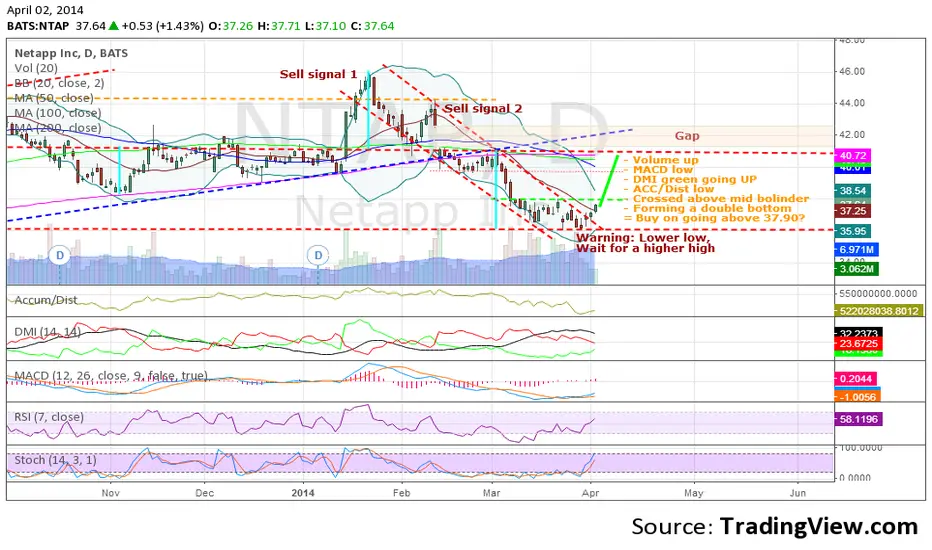Select the C:37.64 close value

(x=373, y=26)
